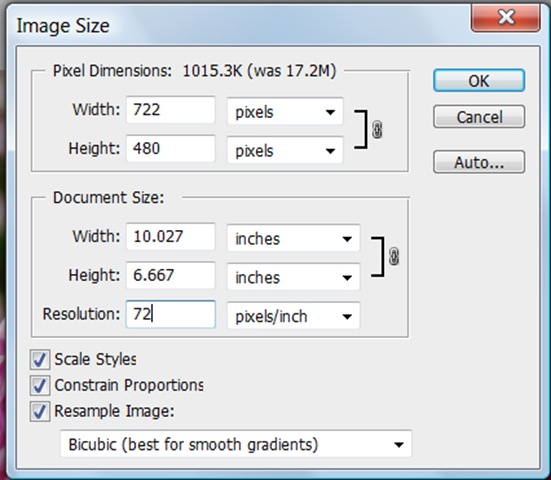Confirm with the OK button
The width and height of the screenshot is (551, 480).
[x=479, y=81]
